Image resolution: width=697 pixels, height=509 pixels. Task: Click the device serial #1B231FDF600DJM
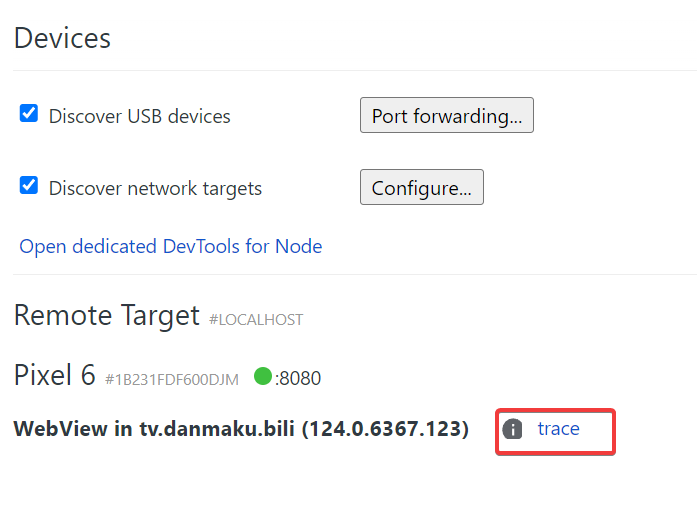pyautogui.click(x=172, y=380)
